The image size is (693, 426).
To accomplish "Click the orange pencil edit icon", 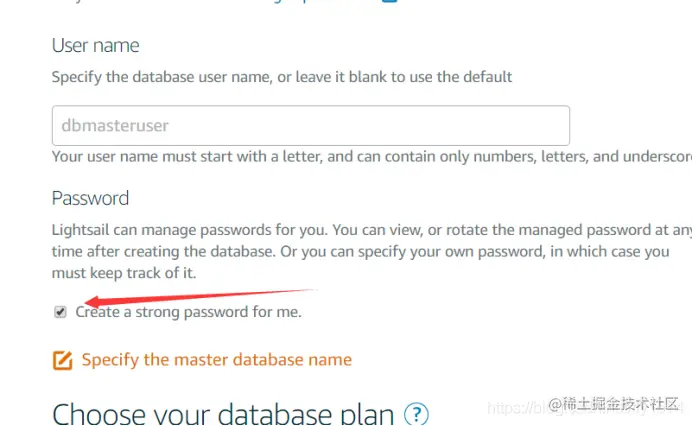I will tap(62, 360).
